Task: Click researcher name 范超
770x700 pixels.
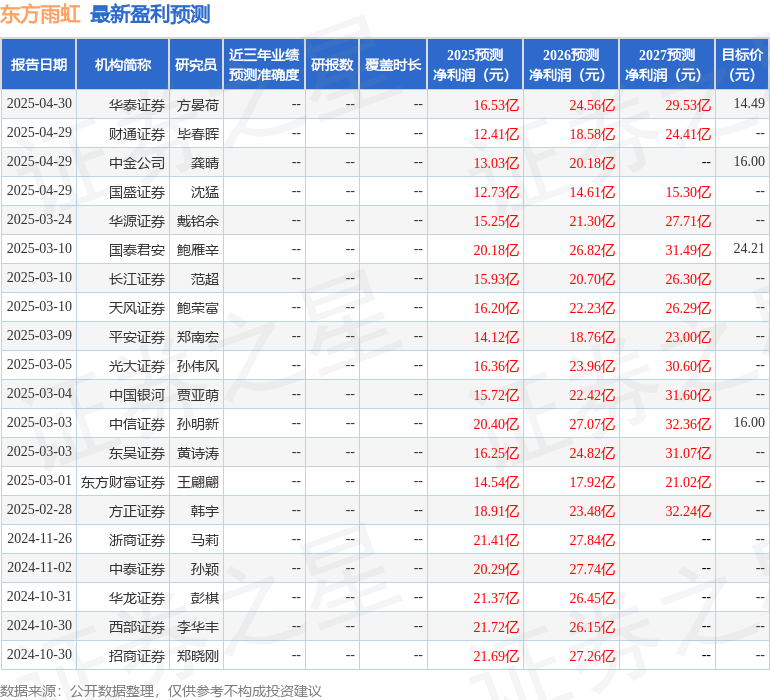Action: [x=205, y=279]
